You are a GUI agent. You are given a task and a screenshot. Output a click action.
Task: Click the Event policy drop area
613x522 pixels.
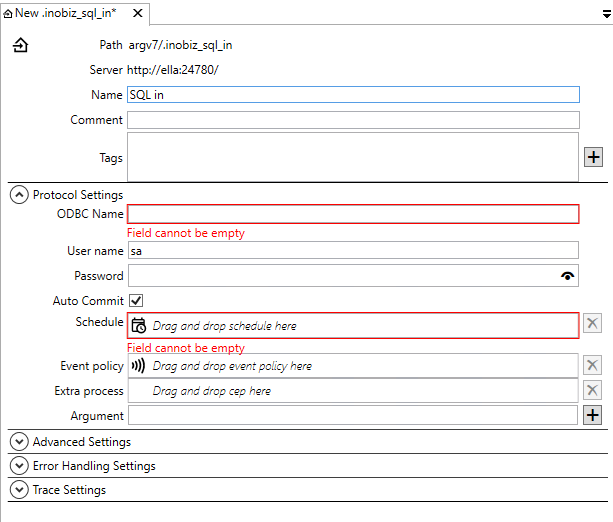(353, 366)
